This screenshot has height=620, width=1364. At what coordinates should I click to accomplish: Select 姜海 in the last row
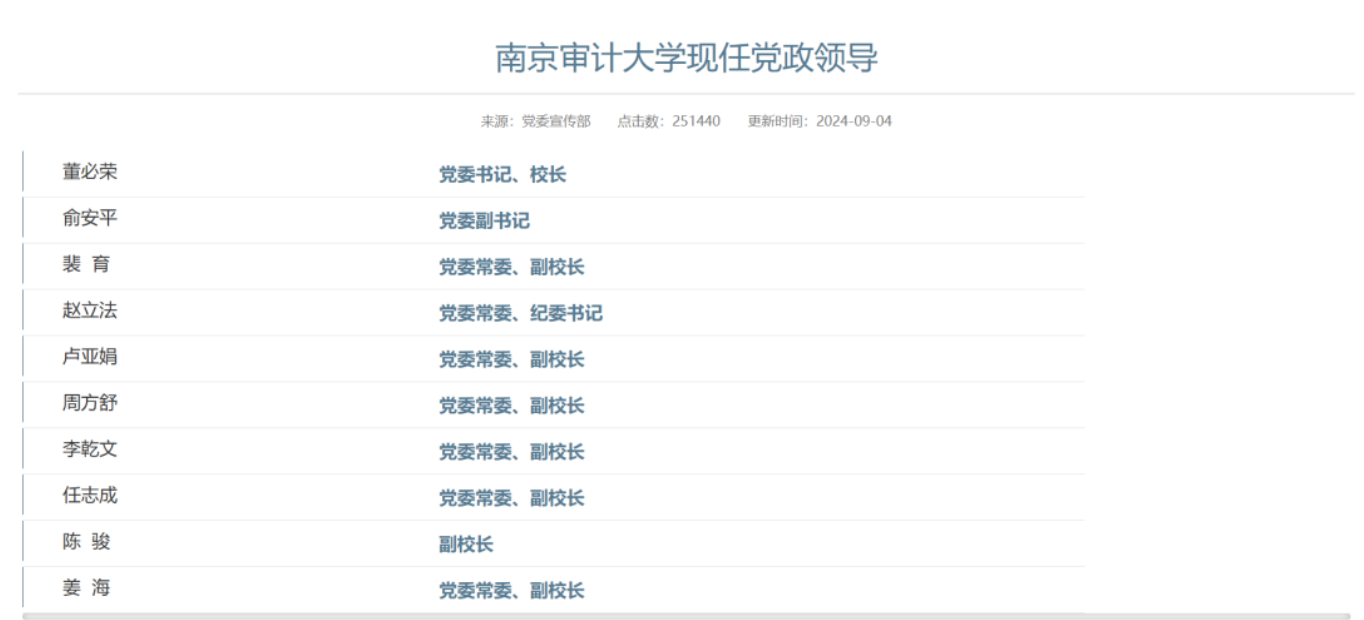point(86,588)
